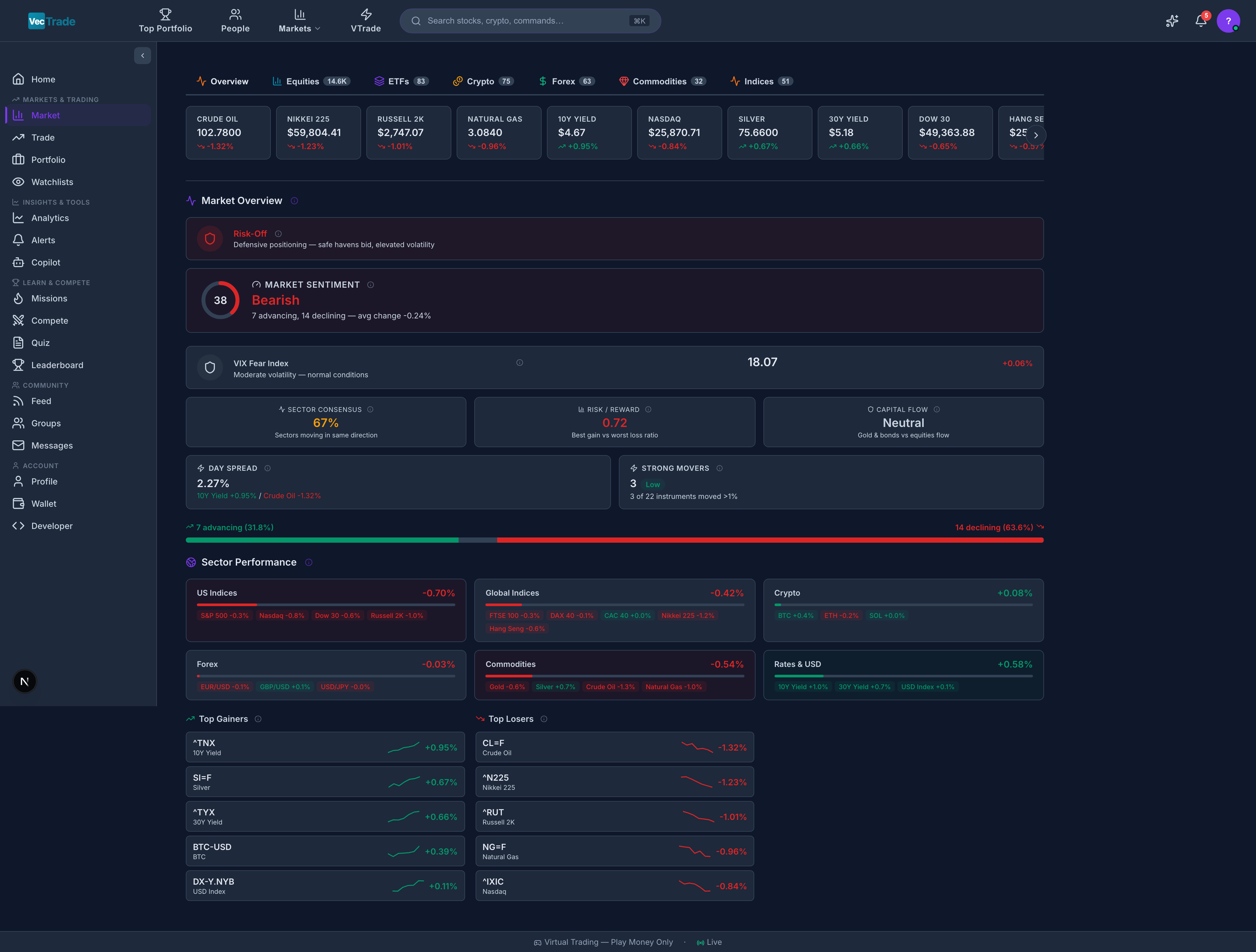Open Developer in sidebar
The width and height of the screenshot is (1256, 952).
[78, 526]
